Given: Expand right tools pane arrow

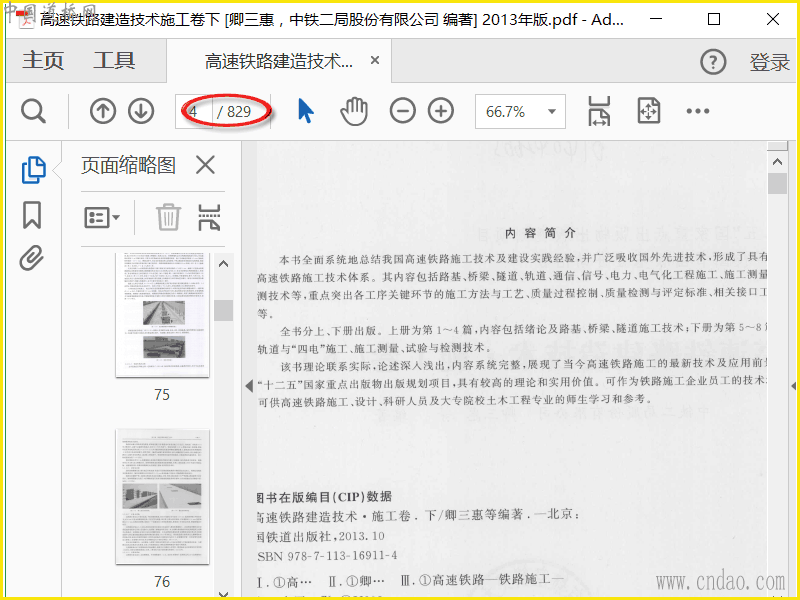Looking at the screenshot, I should [793, 386].
